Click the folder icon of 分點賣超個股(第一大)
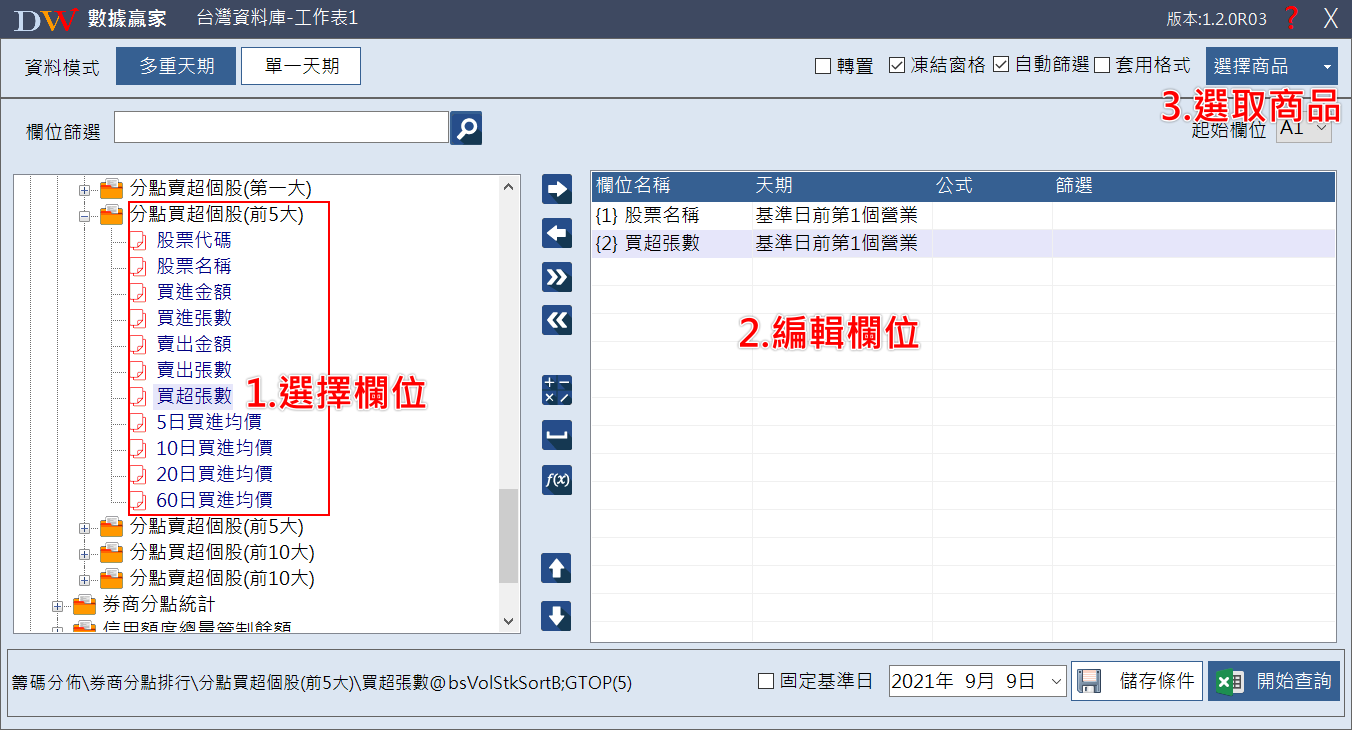1352x730 pixels. (x=112, y=188)
